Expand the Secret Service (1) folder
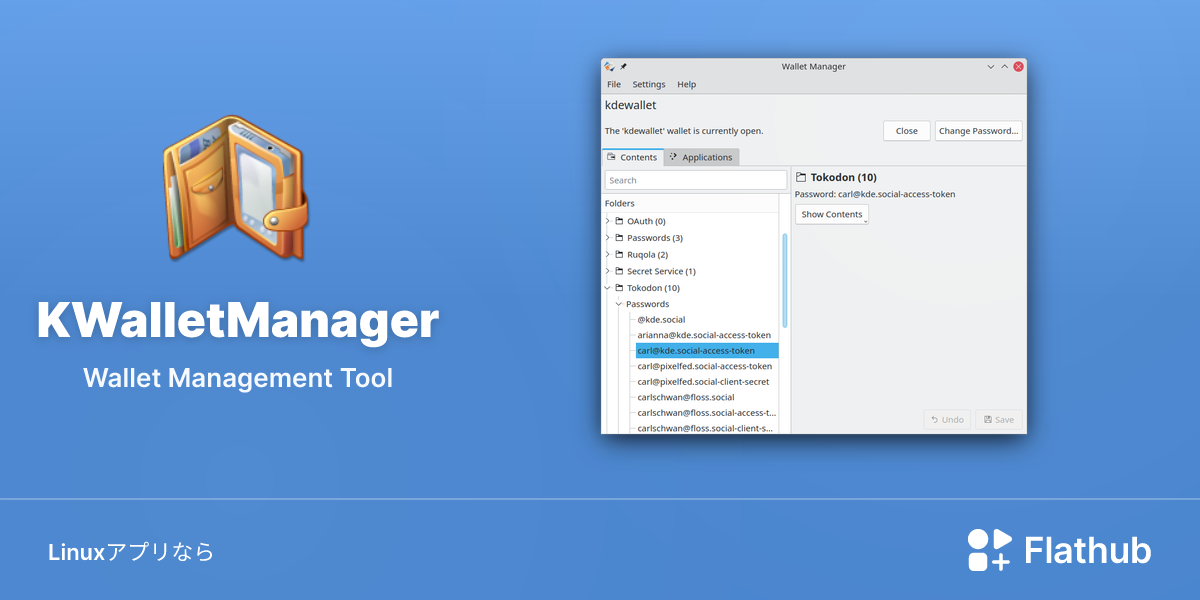 (x=607, y=271)
